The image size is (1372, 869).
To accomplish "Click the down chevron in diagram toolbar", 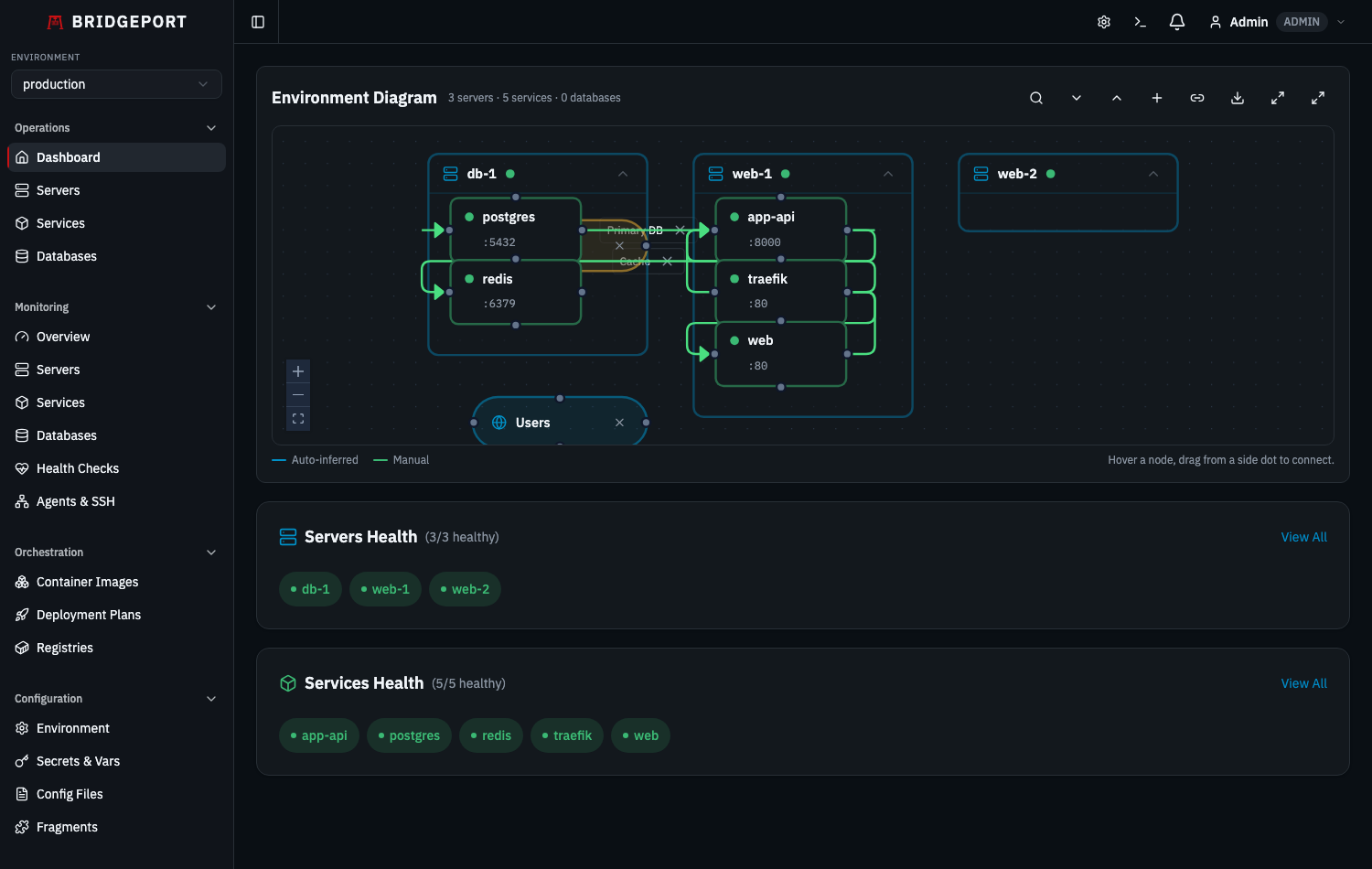I will 1077,98.
